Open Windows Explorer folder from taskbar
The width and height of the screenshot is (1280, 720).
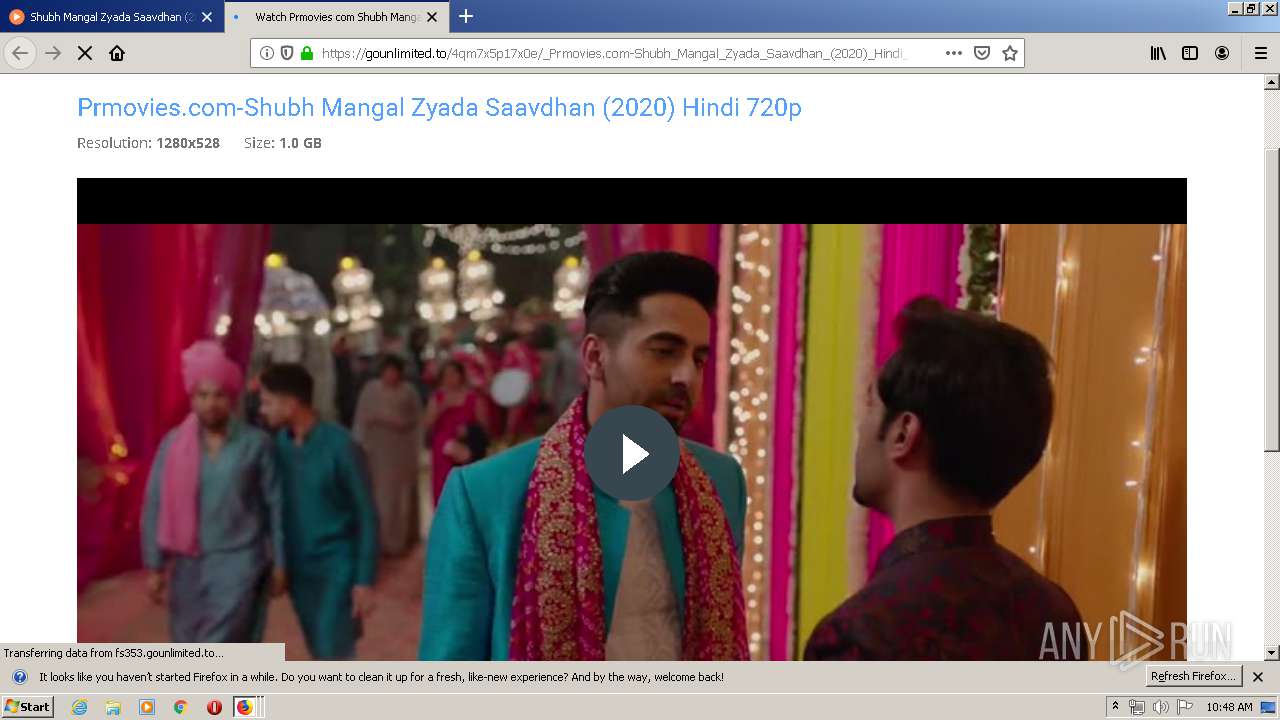point(113,707)
